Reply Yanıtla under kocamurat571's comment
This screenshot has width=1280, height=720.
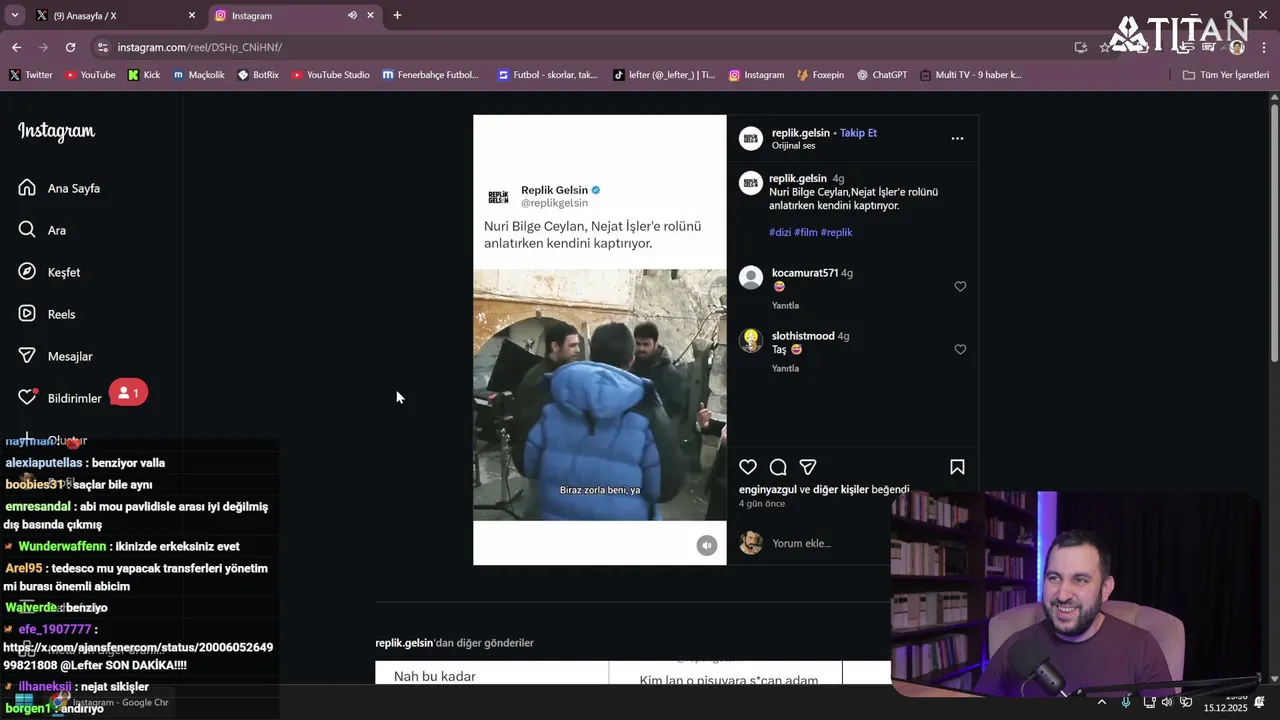click(x=785, y=305)
